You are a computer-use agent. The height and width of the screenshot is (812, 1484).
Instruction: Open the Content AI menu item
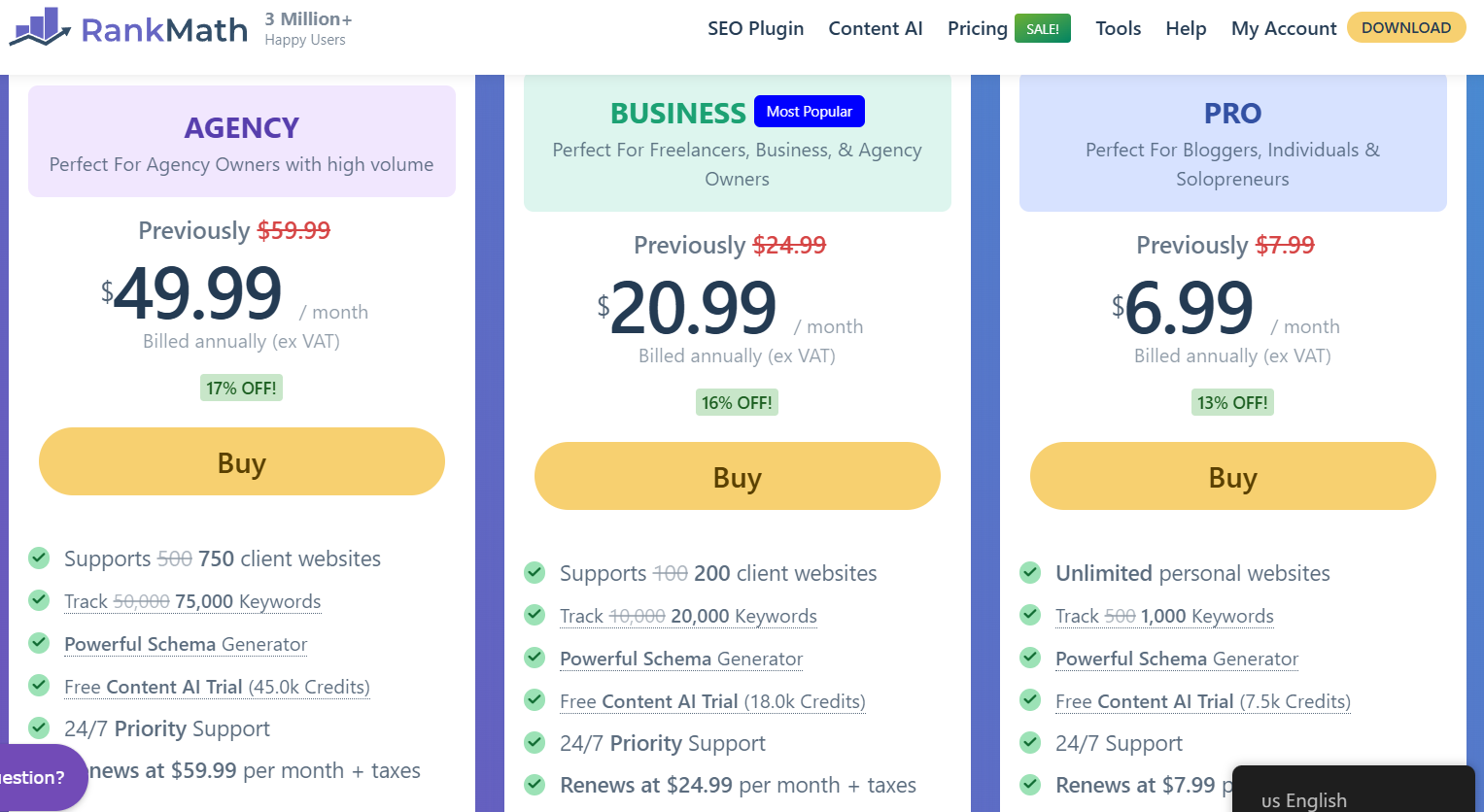[x=876, y=28]
